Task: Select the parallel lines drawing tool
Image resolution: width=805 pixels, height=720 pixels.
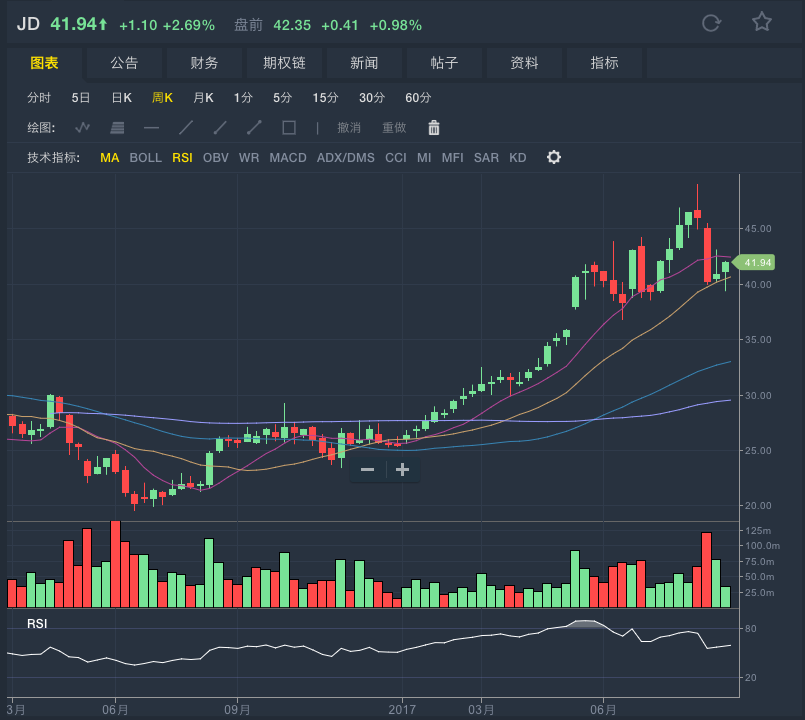Action: point(117,127)
